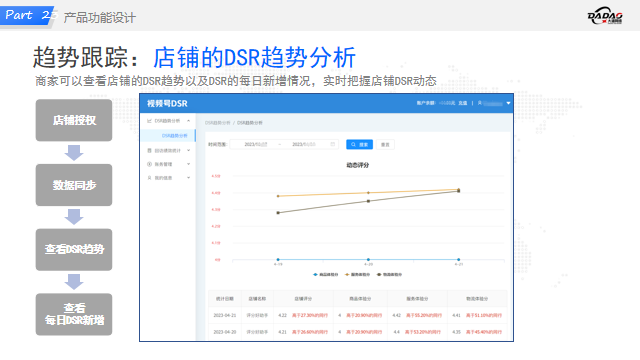Click 高于27.30%的同行 in table

[x=310, y=316]
